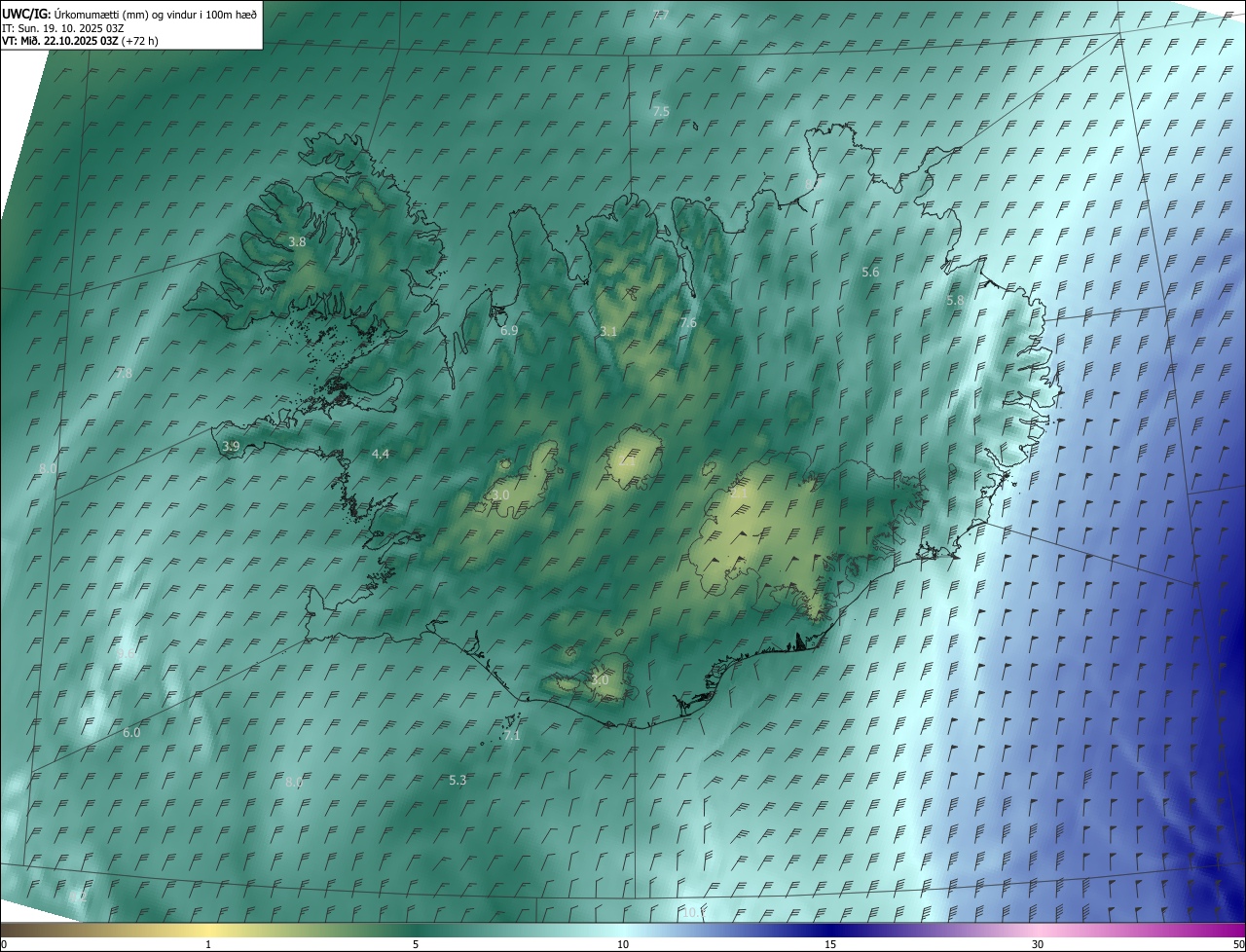Click the 'VT: Mið. 22.10.2025 03Z (+72 h)' line

pos(80,41)
